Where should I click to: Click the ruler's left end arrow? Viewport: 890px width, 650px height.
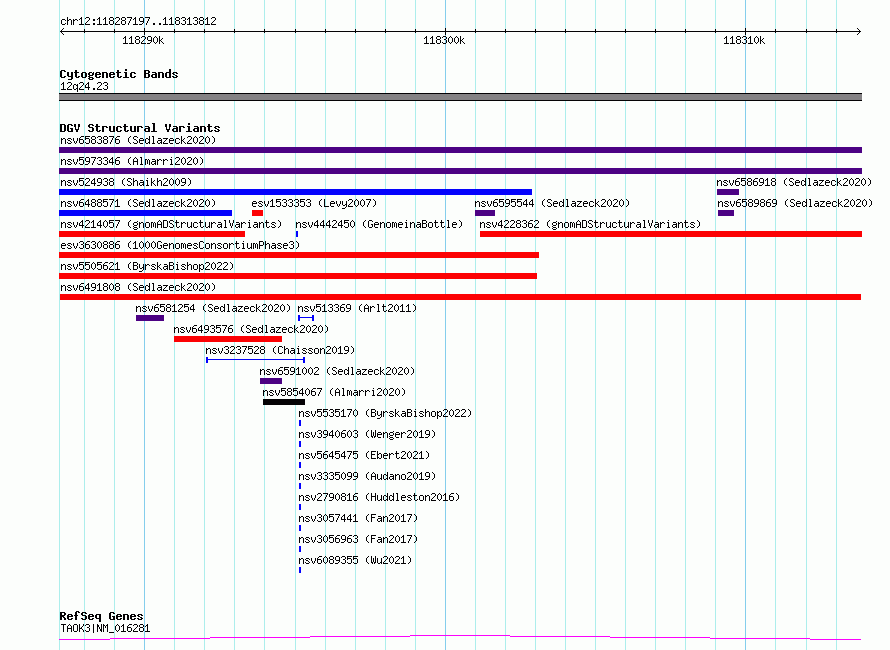pyautogui.click(x=62, y=31)
